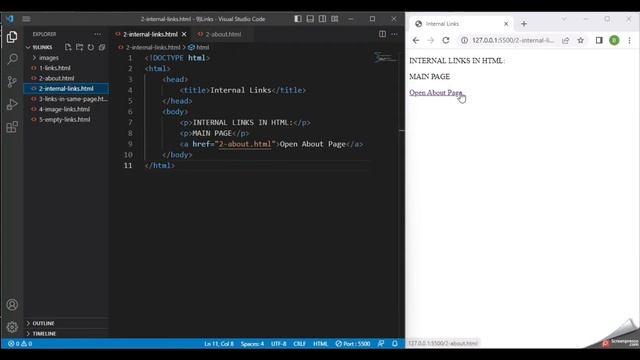Open Source Control view
640x360 pixels.
coord(12,82)
